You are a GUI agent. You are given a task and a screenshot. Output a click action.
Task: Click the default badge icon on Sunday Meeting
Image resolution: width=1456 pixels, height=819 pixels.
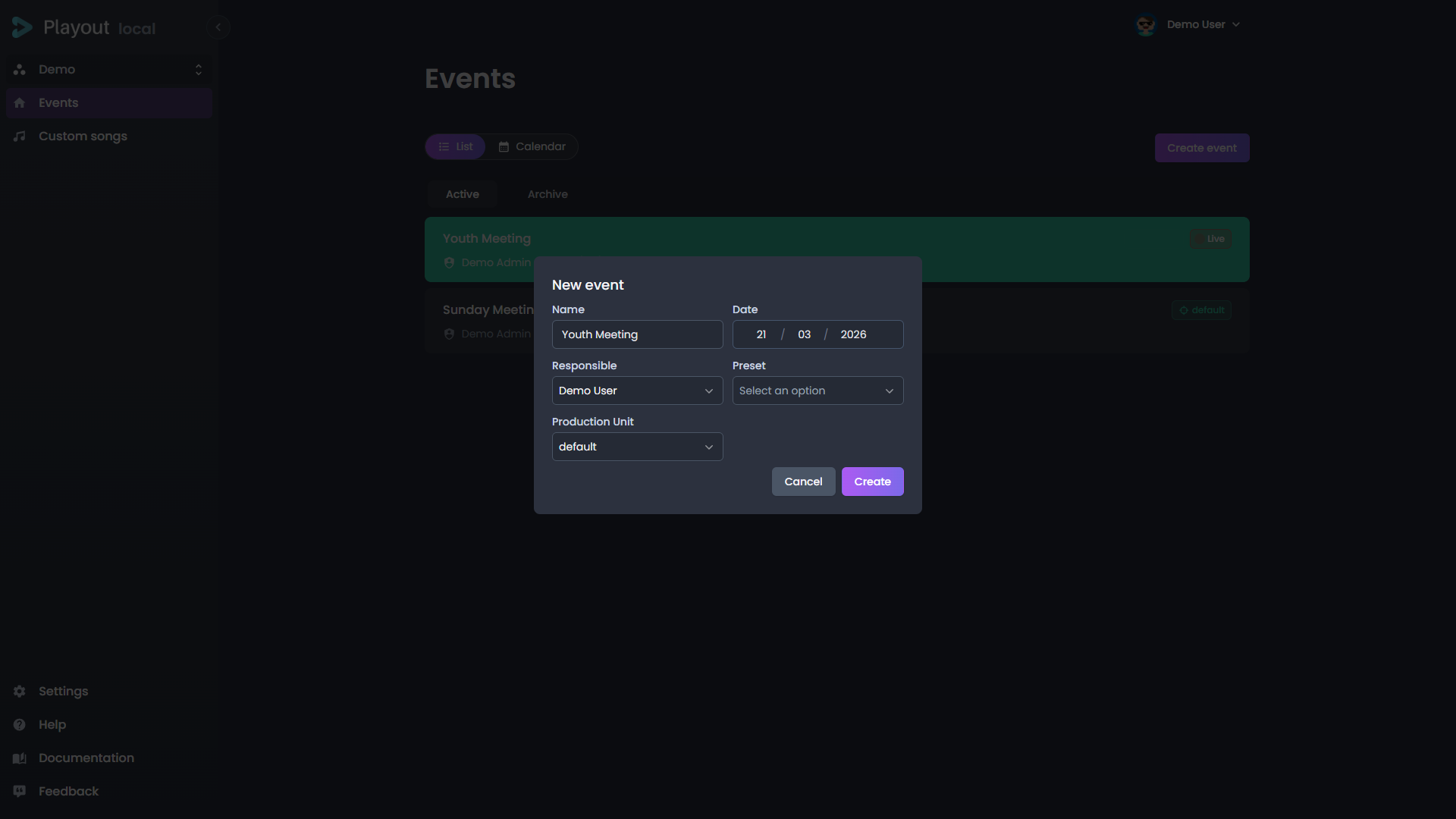[1184, 310]
